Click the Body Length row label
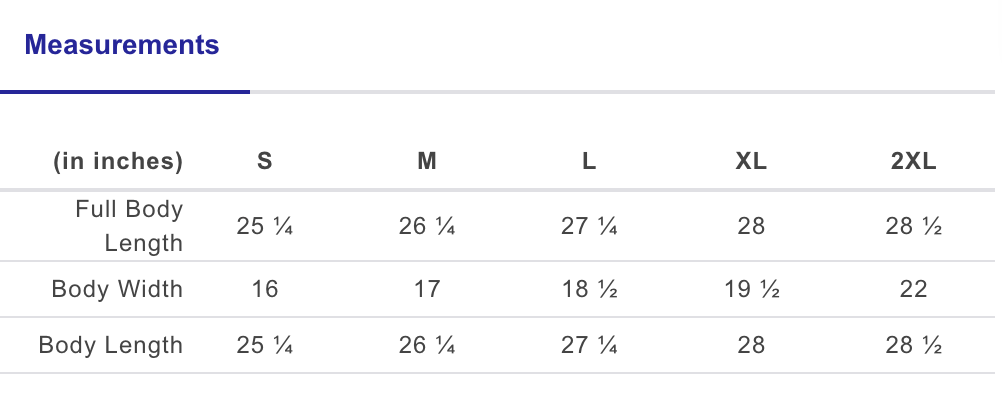Viewport: 1002px width, 396px height. (111, 345)
